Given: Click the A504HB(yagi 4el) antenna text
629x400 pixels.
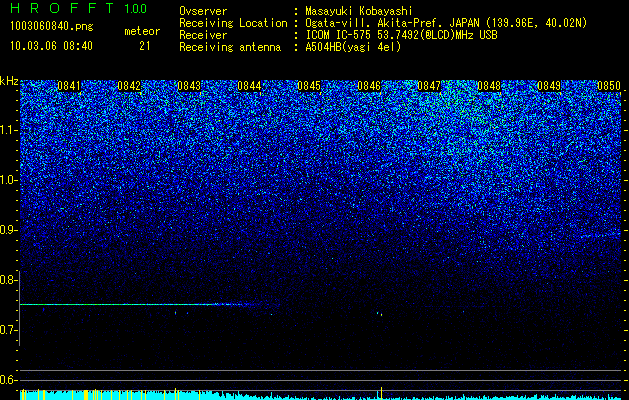Looking at the screenshot, I should coord(353,47).
